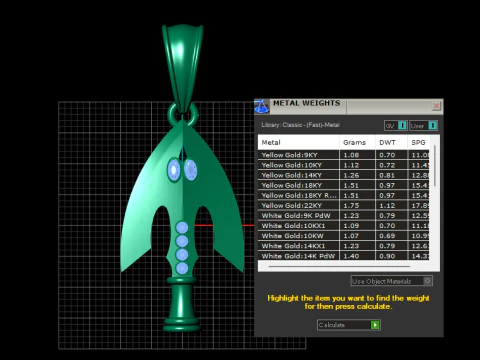
Task: Click the 1.12 grams value for 10KY
Action: pyautogui.click(x=351, y=165)
